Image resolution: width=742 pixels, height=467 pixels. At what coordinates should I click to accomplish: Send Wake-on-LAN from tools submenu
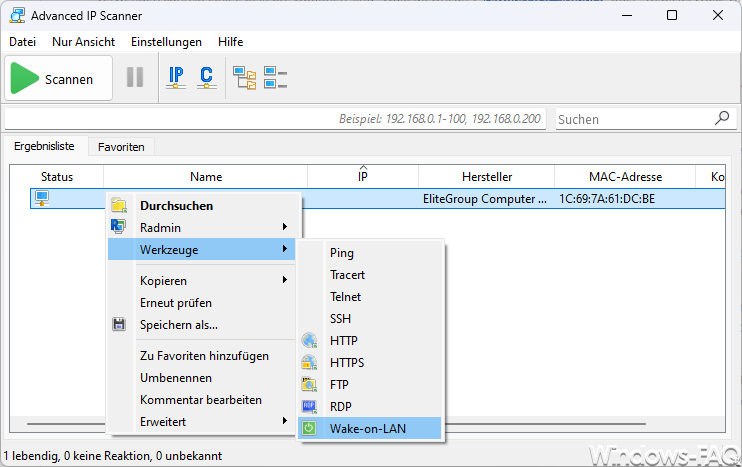(370, 428)
